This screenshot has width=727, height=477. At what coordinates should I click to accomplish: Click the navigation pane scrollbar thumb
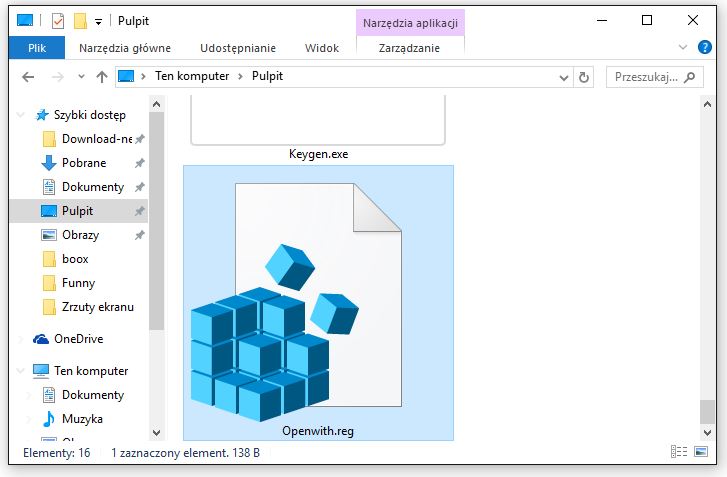point(157,221)
